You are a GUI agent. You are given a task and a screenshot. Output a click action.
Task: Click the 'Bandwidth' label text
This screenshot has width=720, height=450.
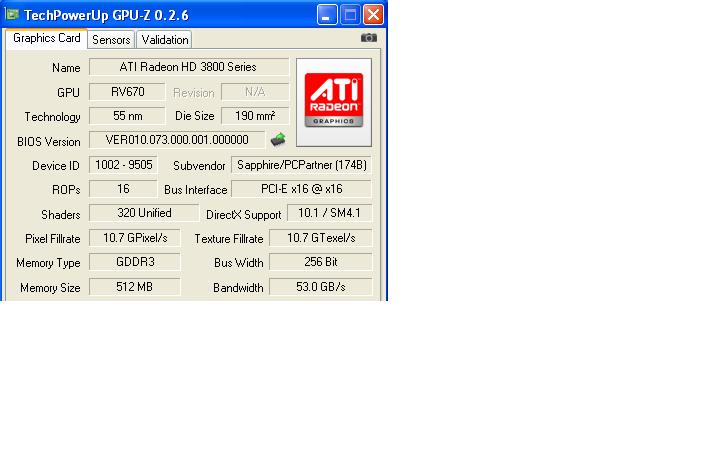click(238, 288)
